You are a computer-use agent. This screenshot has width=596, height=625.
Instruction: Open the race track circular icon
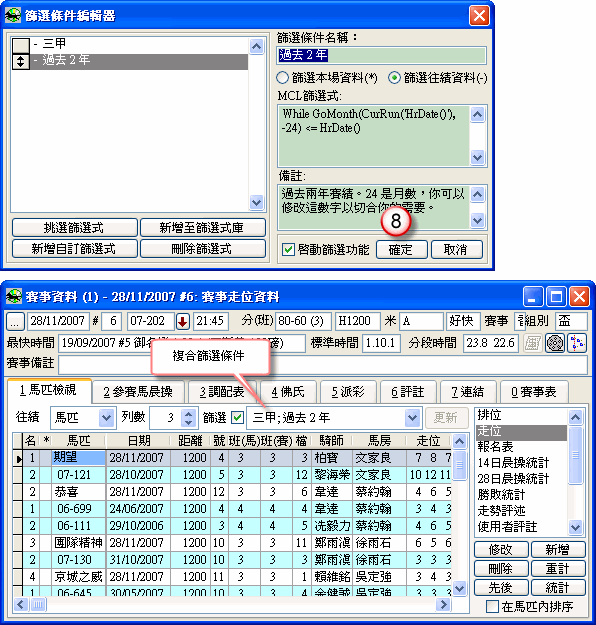555,343
